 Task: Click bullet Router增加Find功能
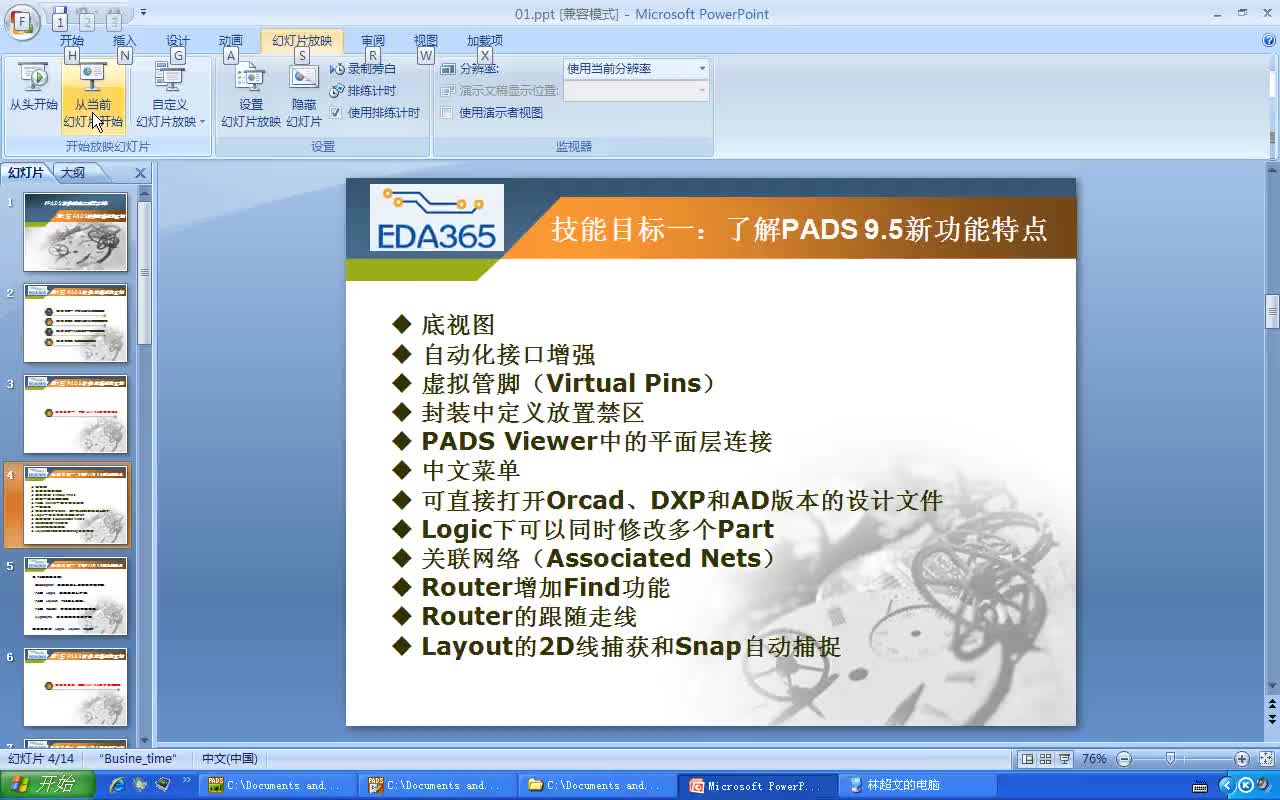tap(546, 587)
